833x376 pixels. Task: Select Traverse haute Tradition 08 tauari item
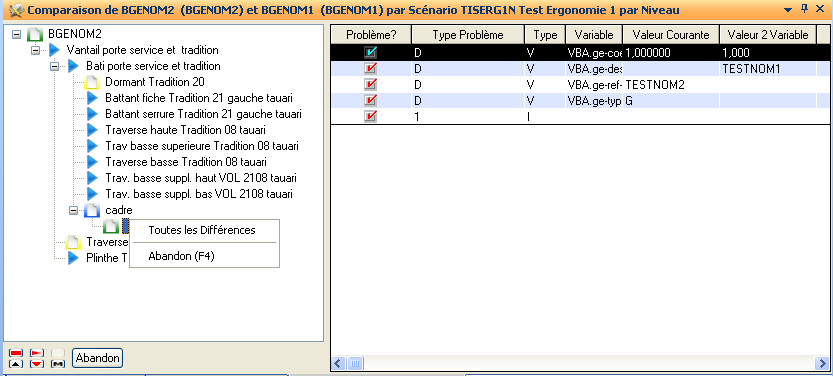[185, 130]
